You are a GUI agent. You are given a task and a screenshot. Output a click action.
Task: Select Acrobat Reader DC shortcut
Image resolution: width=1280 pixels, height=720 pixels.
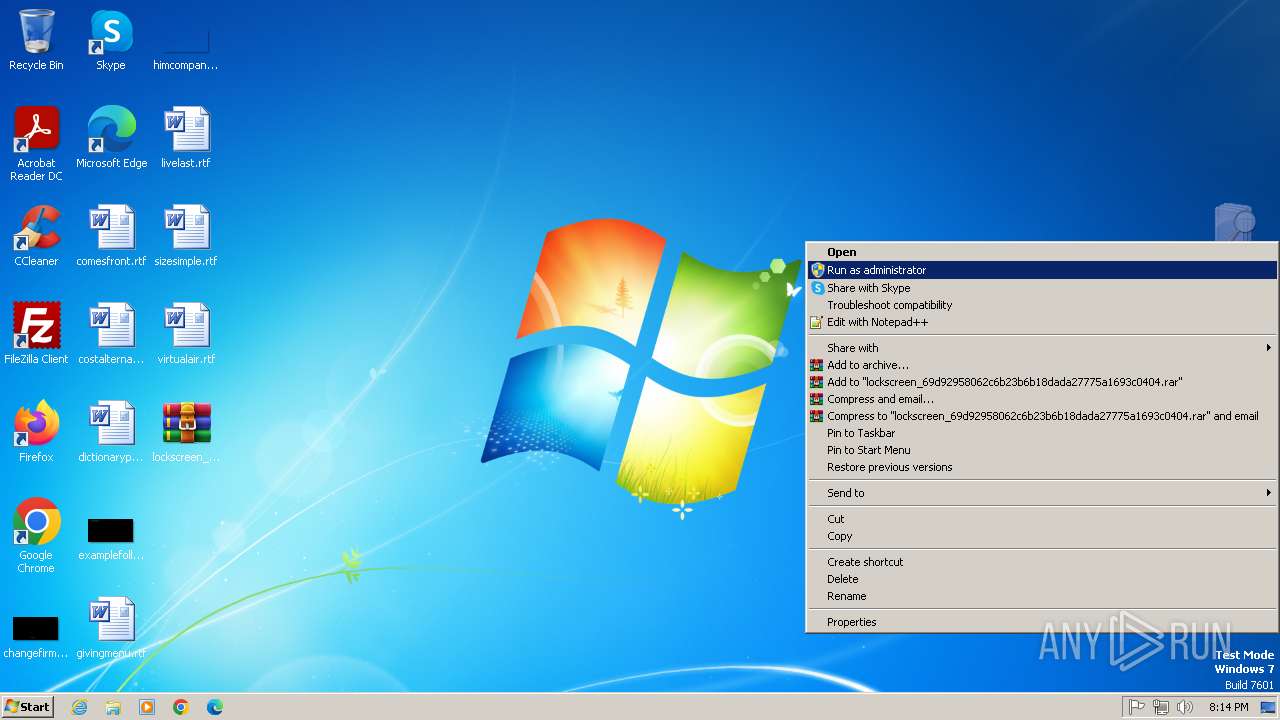click(x=36, y=143)
